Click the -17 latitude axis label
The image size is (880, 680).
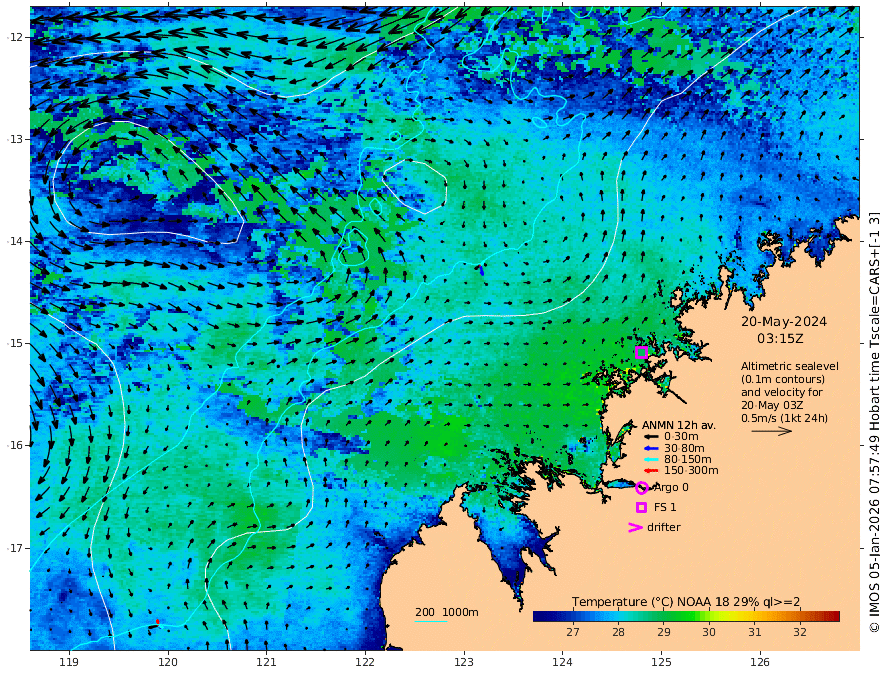tap(14, 548)
